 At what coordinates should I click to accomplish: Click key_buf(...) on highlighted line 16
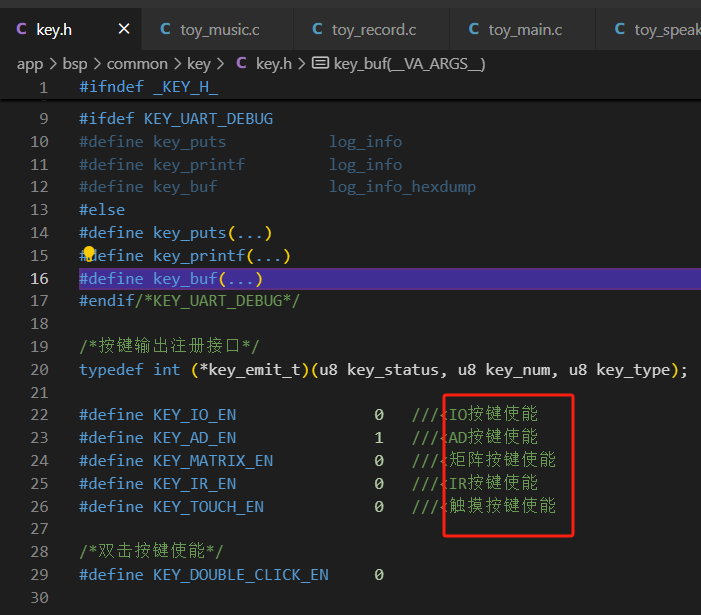pyautogui.click(x=208, y=278)
